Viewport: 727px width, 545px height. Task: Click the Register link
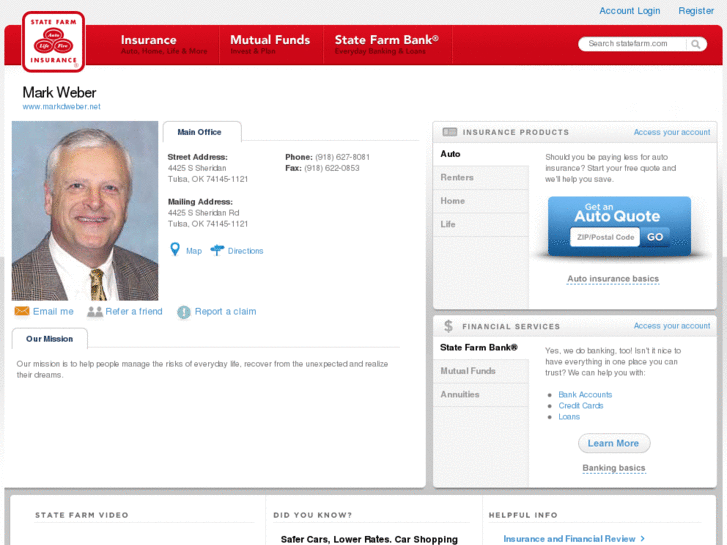point(696,11)
